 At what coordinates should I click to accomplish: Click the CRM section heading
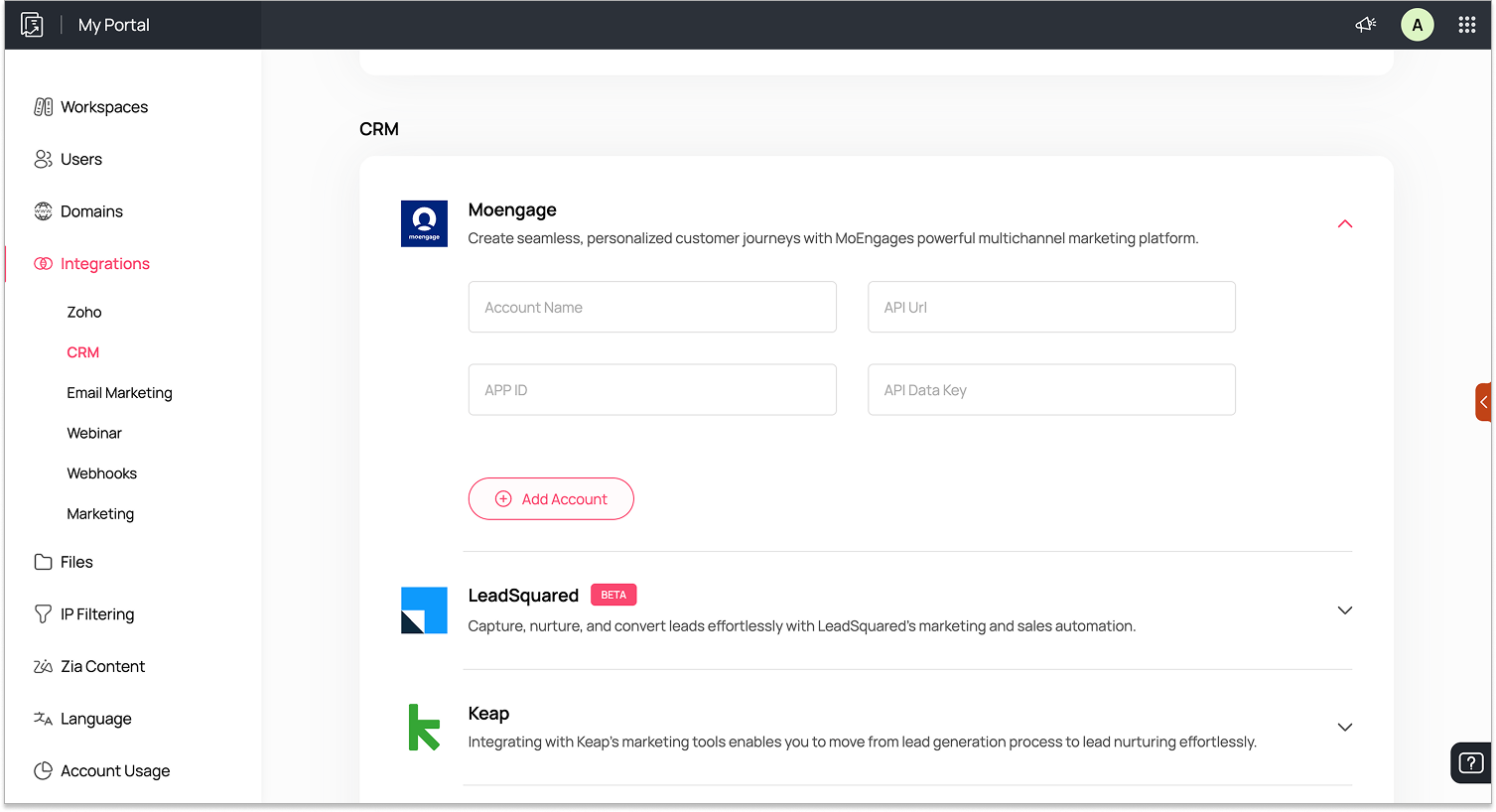[x=379, y=129]
